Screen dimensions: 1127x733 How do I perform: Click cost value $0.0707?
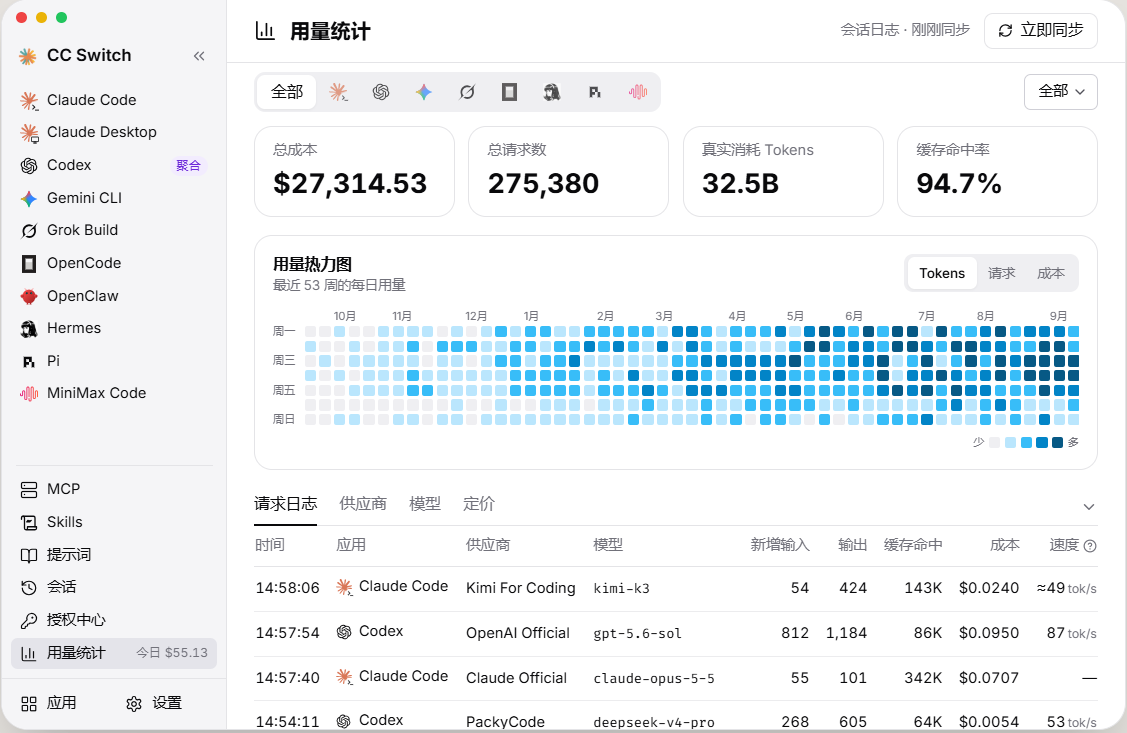click(988, 678)
